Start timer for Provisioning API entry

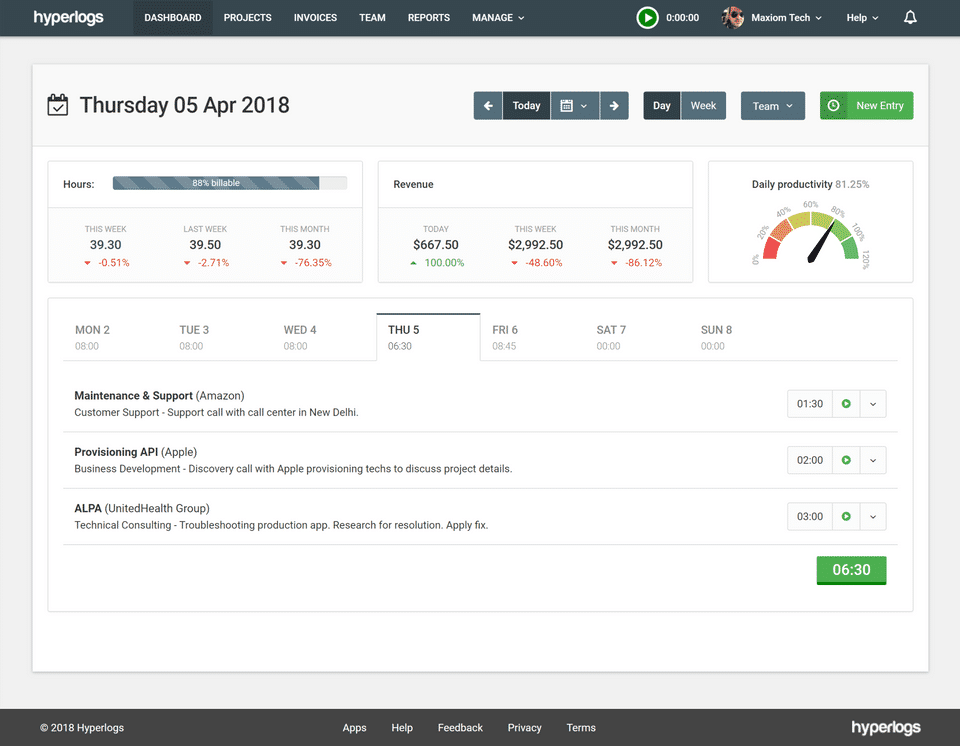846,460
